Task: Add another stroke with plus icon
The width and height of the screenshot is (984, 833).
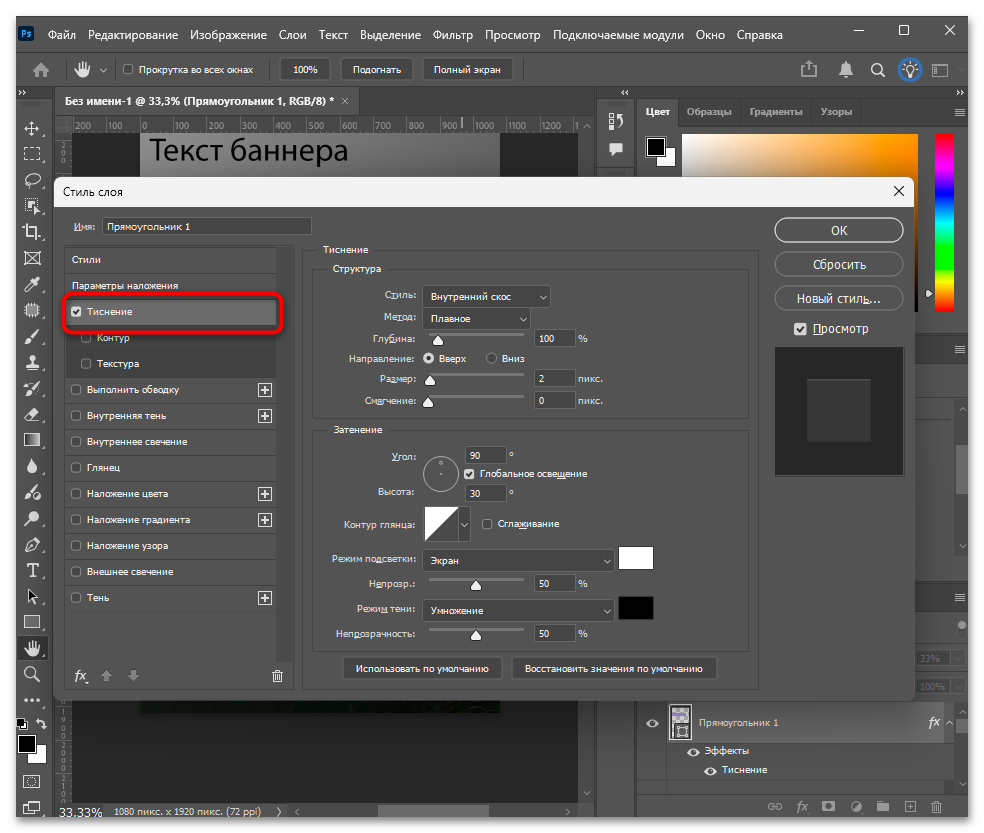Action: click(x=265, y=390)
